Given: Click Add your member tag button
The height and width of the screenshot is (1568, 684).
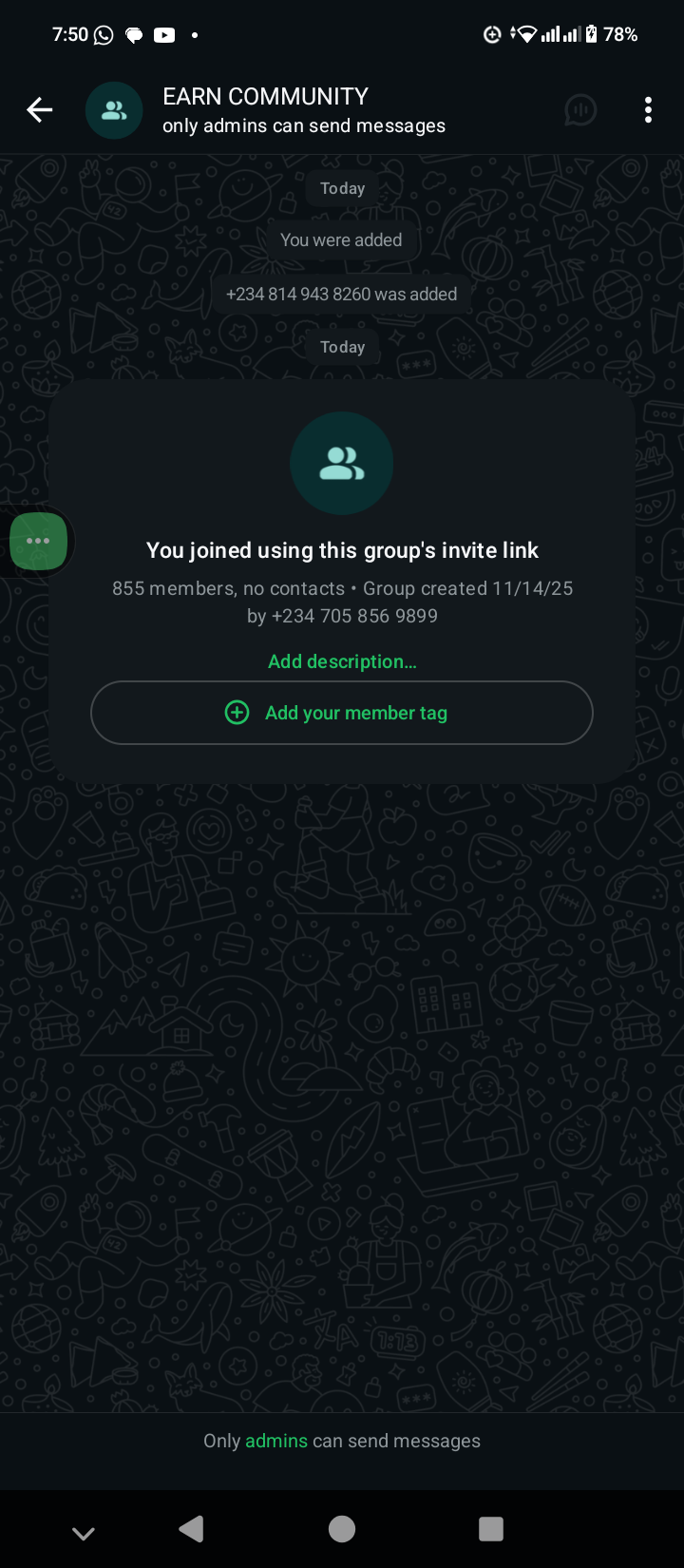Looking at the screenshot, I should click(x=342, y=713).
